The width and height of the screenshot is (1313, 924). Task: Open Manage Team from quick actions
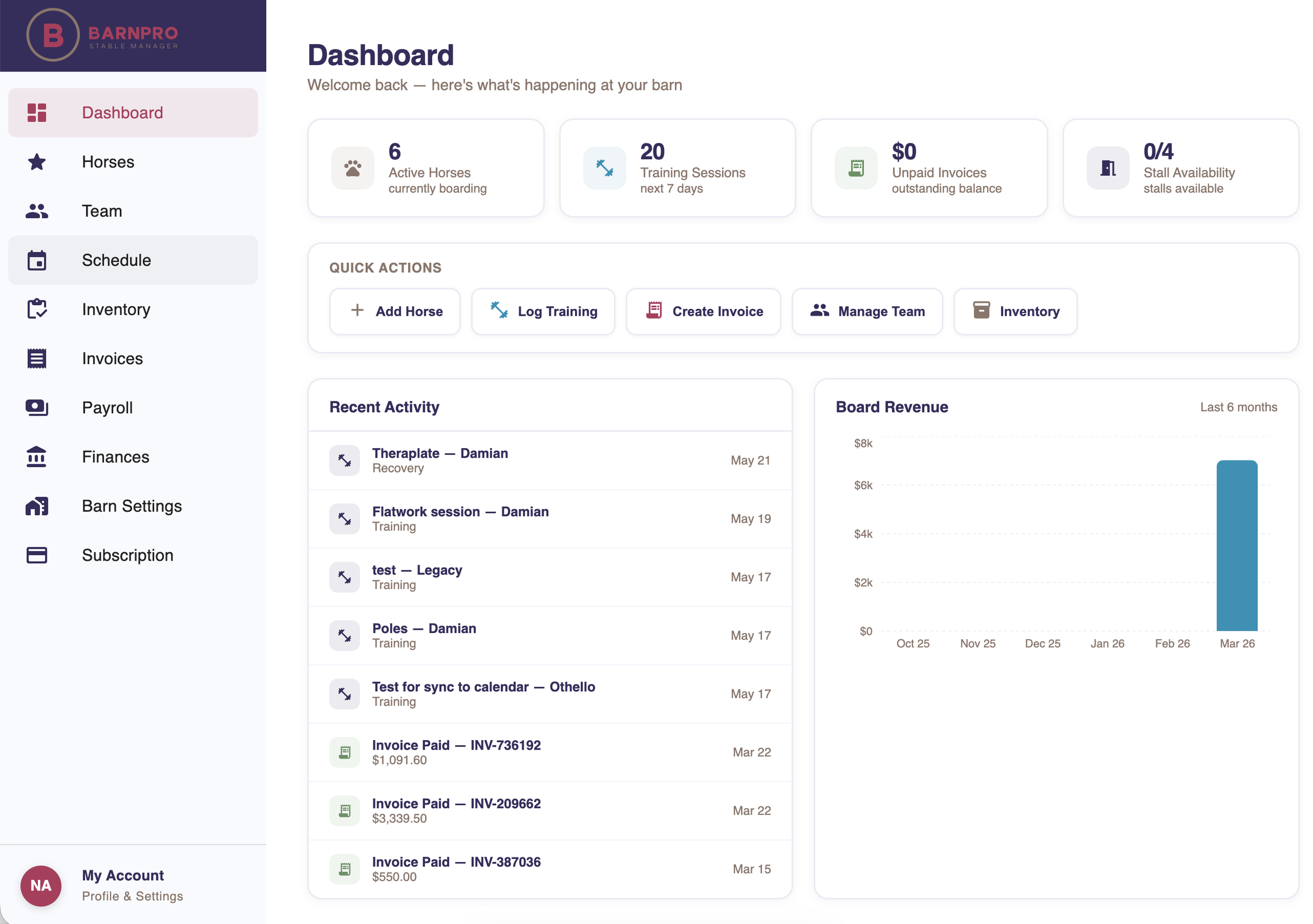pos(867,312)
